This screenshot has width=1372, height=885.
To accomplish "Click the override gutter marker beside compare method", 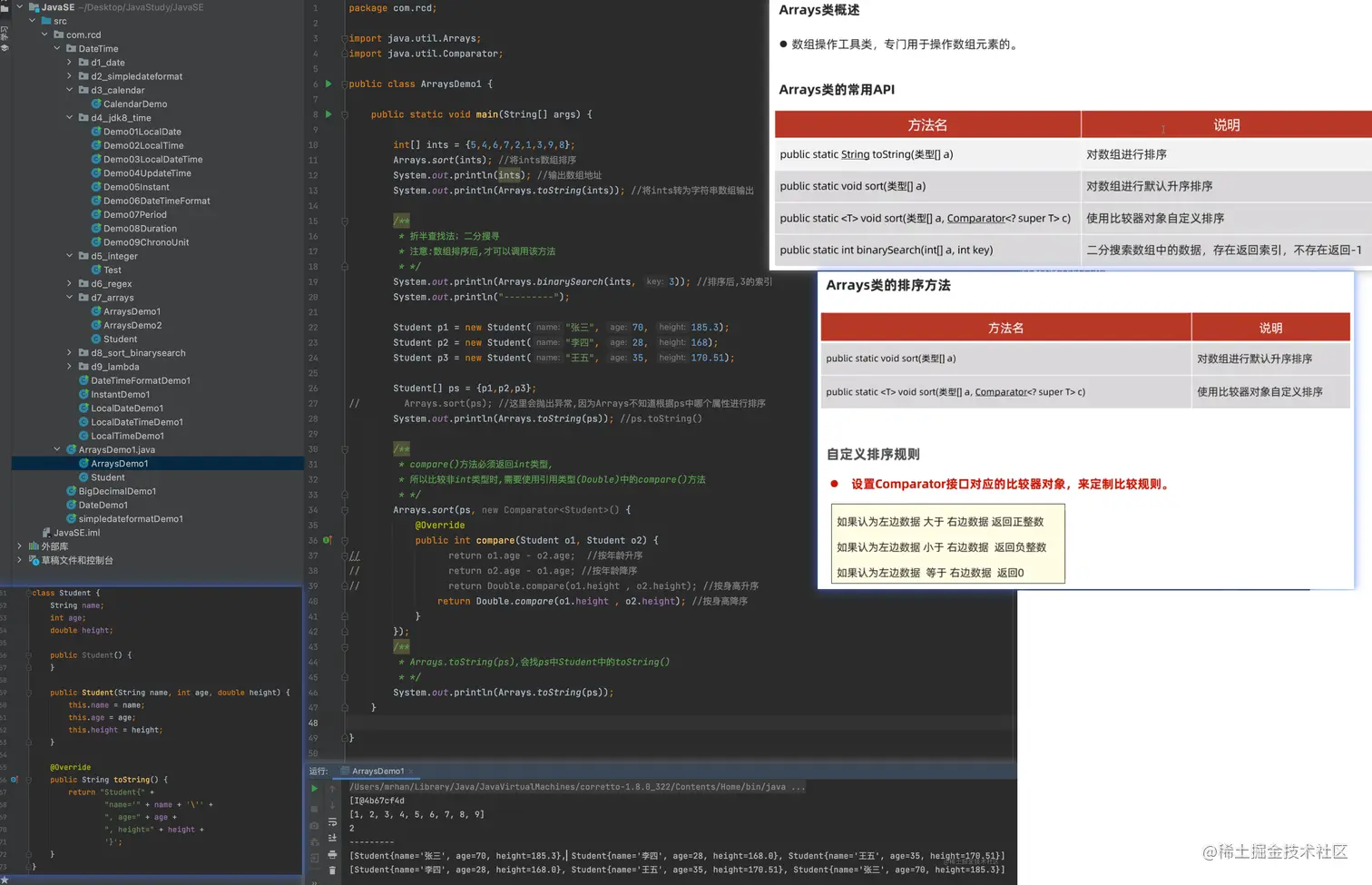I will [x=328, y=540].
